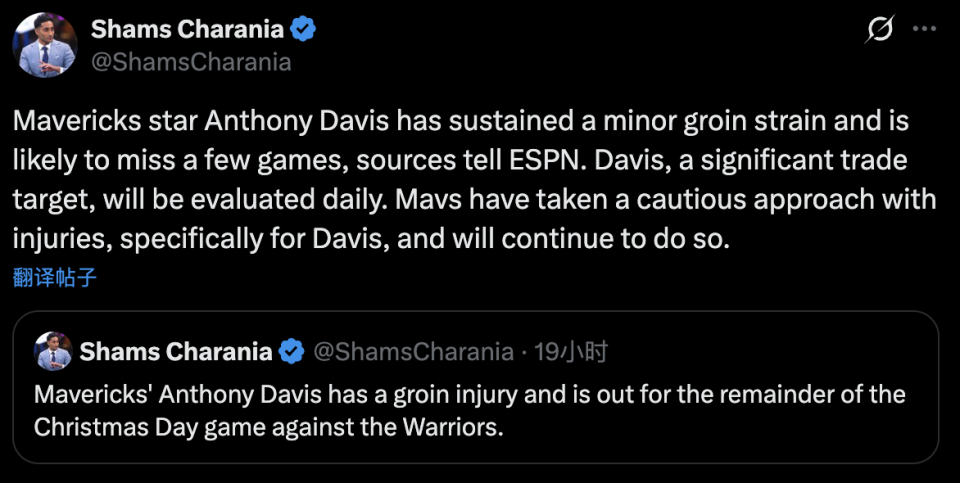Click the Shams Charania name in the quoted post
Viewport: 960px width, 483px height.
176,351
